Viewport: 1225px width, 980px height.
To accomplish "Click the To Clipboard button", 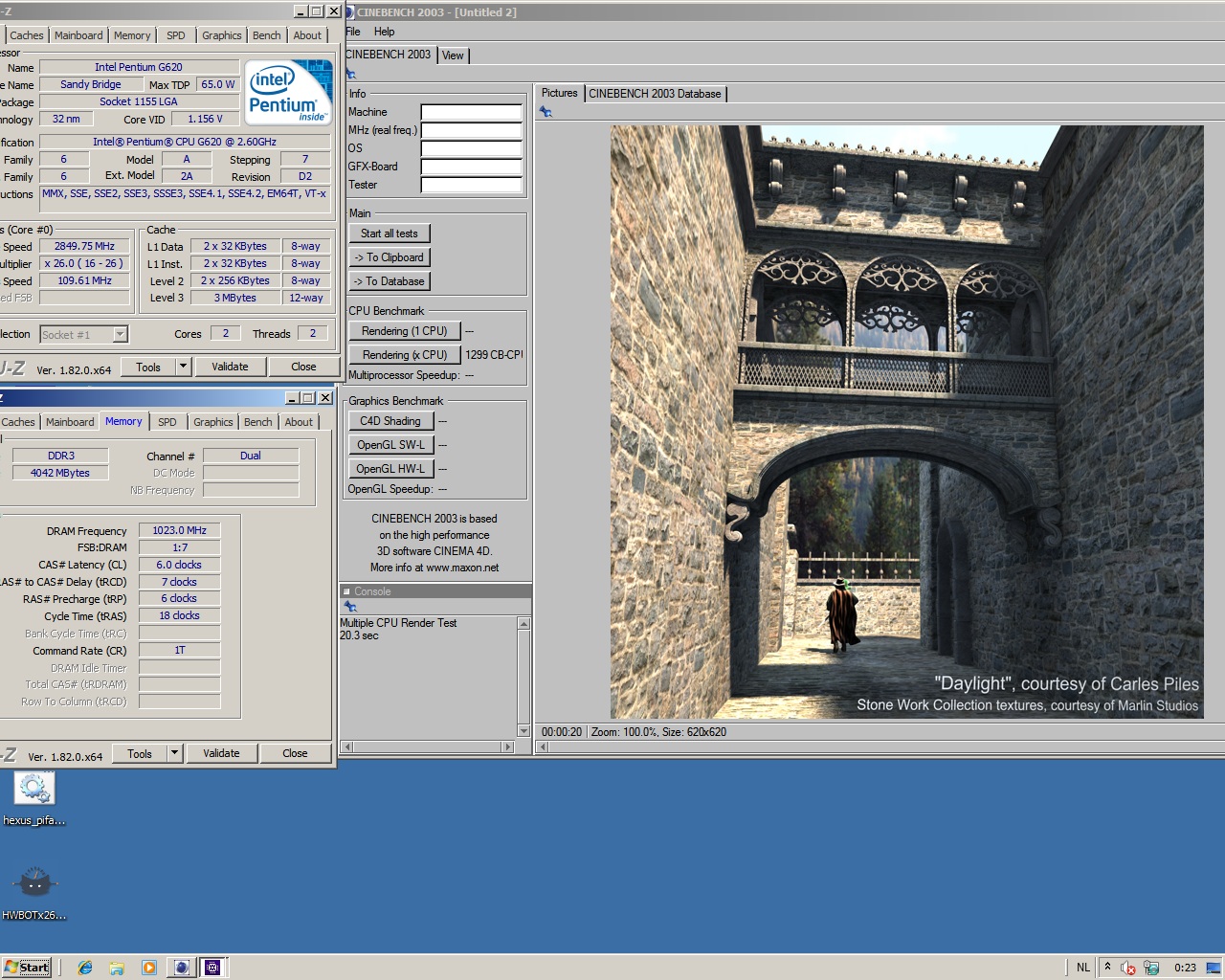I will 390,257.
